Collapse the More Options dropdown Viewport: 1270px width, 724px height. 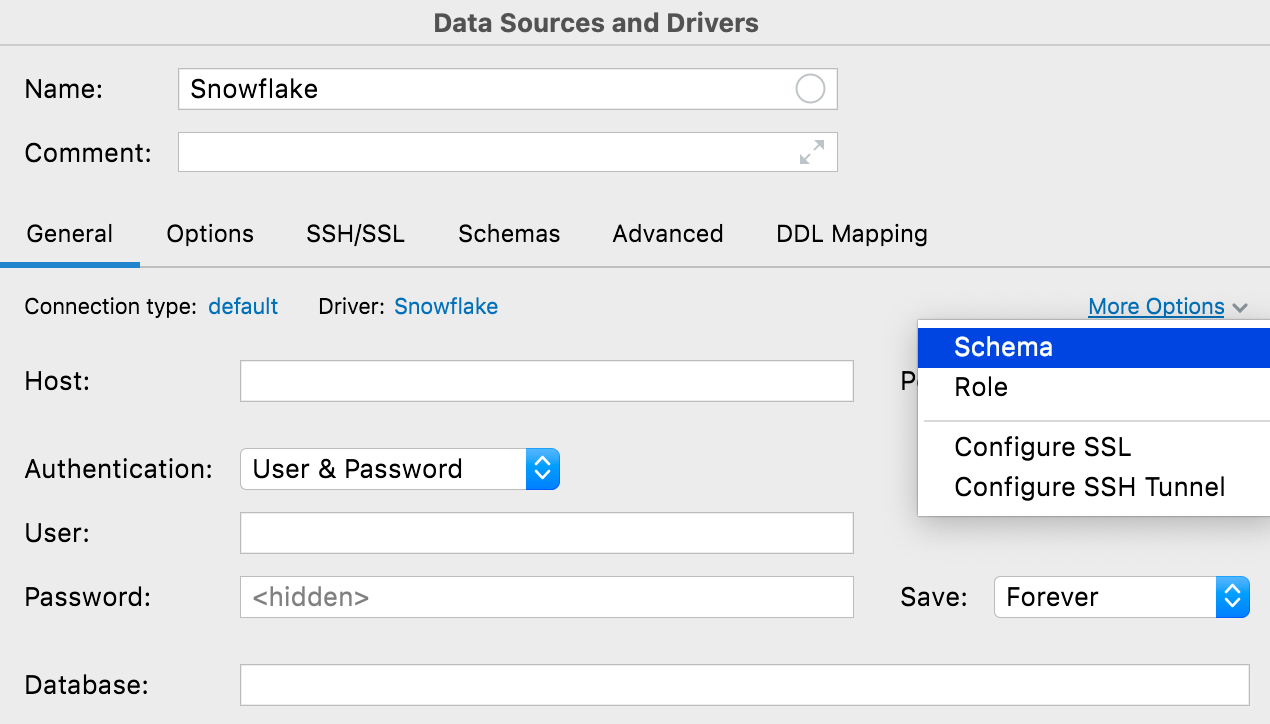point(1166,307)
